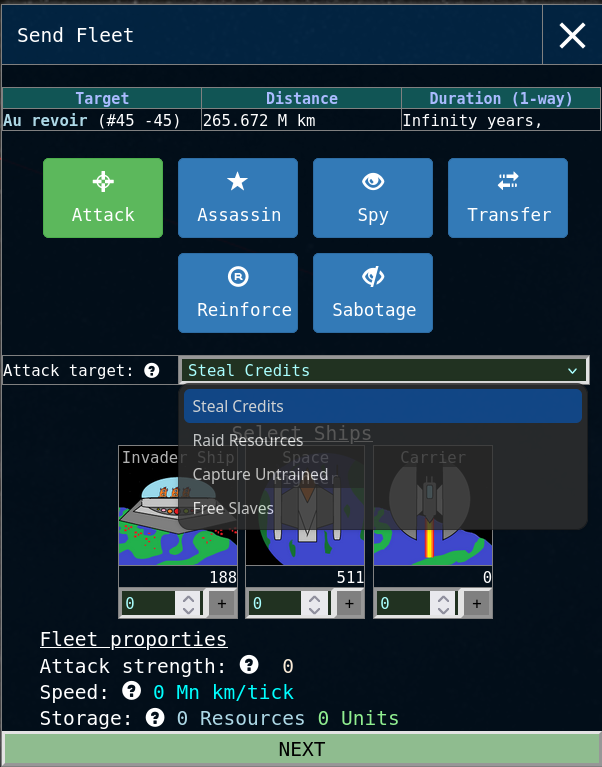Click the Space Fighter count 511

point(350,577)
